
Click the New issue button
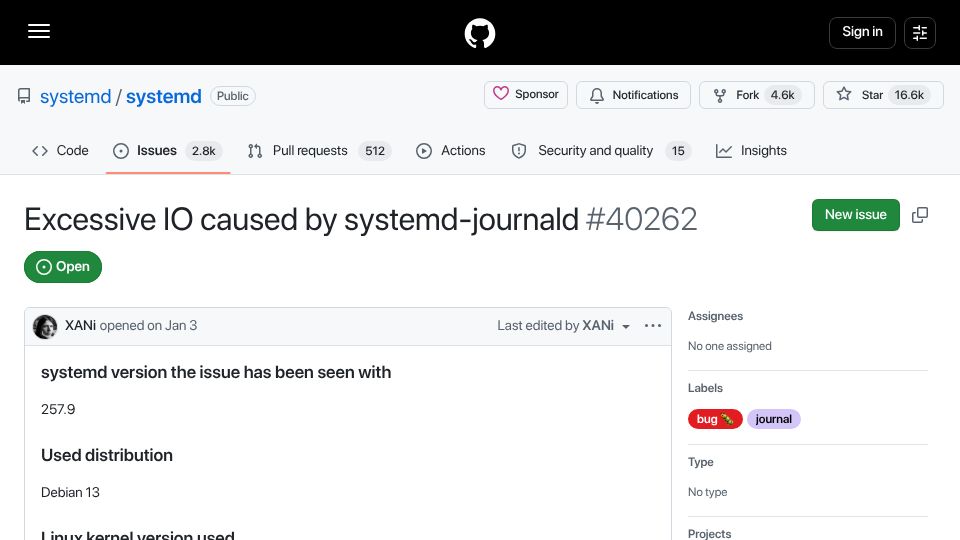[x=855, y=215]
